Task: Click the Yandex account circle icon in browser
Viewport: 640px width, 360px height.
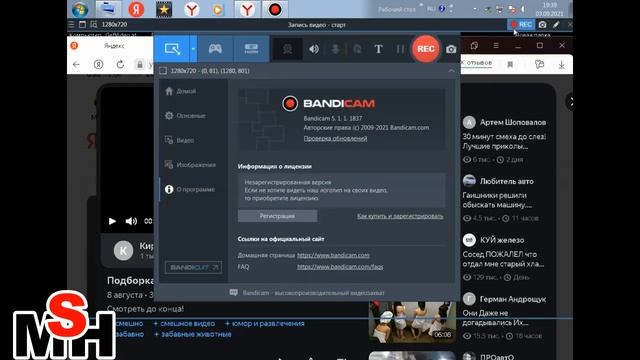Action: pos(98,64)
